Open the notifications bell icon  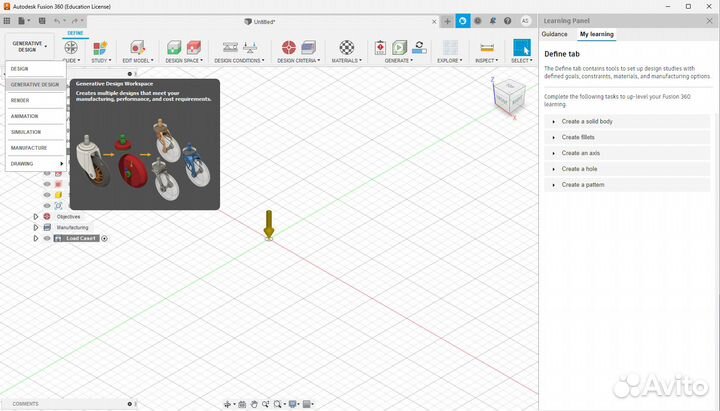point(493,21)
